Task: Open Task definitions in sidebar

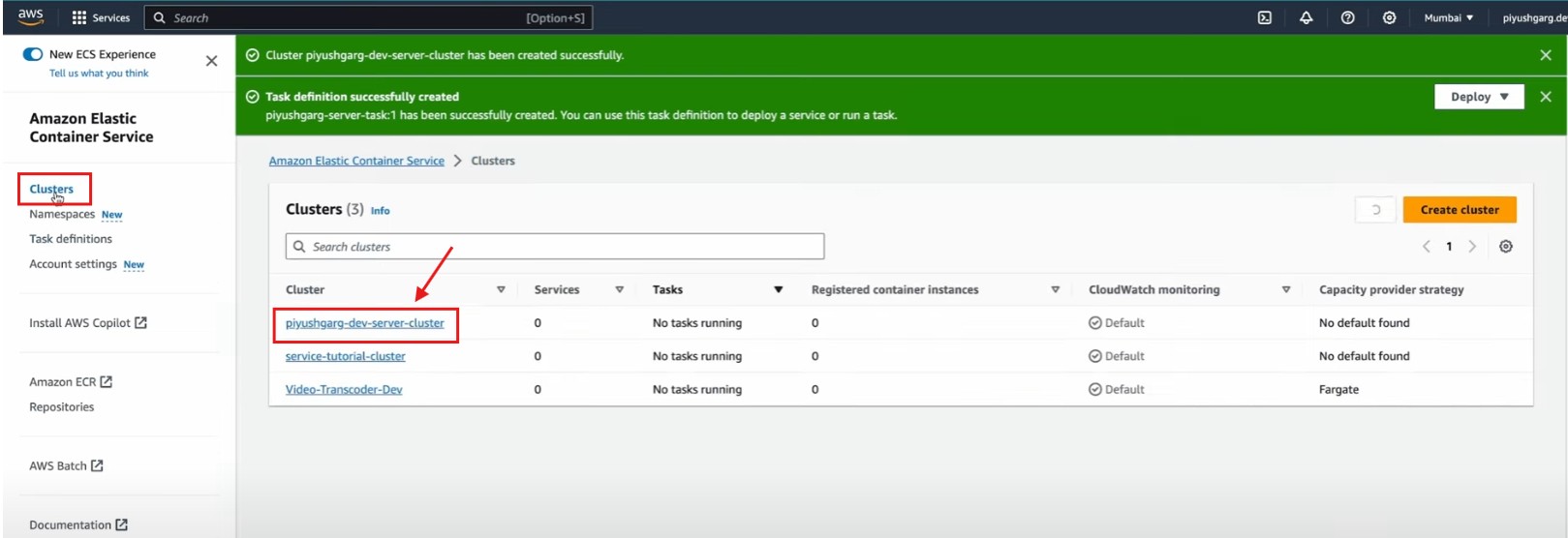Action: click(x=71, y=239)
